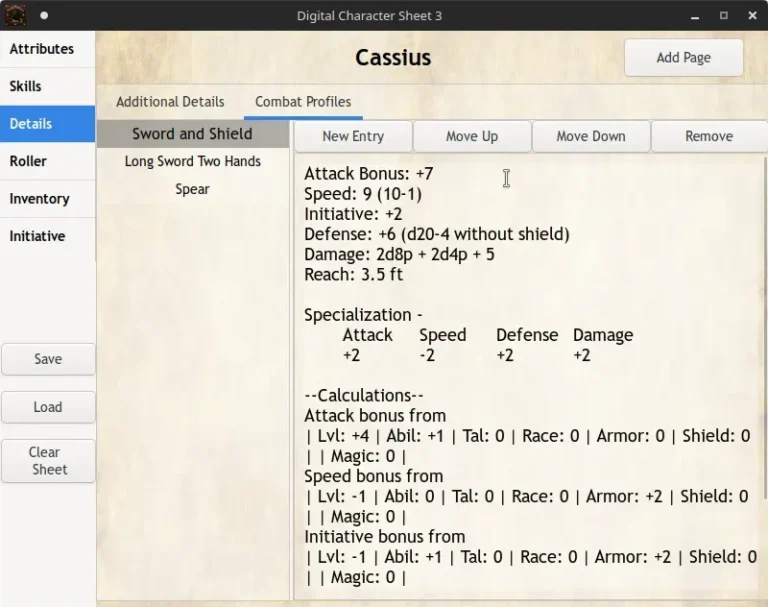Minimize the Digital Character Sheet window
The width and height of the screenshot is (768, 607).
[x=695, y=16]
